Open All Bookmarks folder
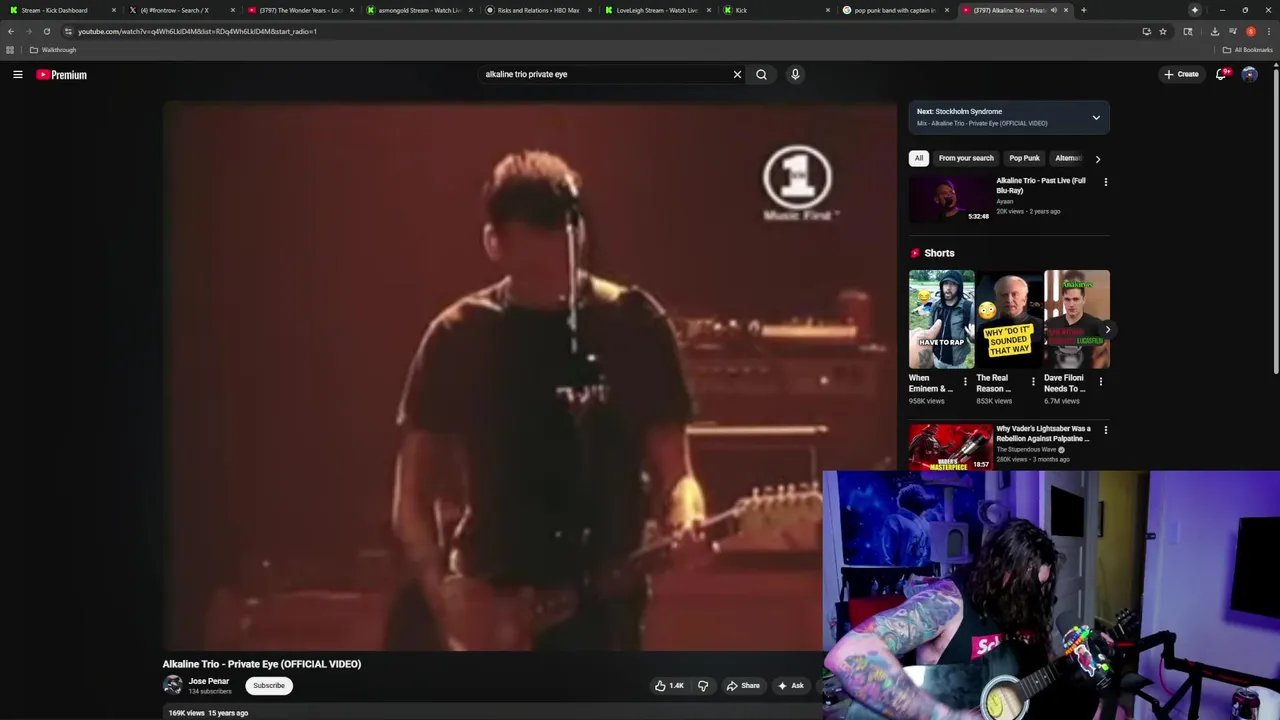 [x=1247, y=50]
